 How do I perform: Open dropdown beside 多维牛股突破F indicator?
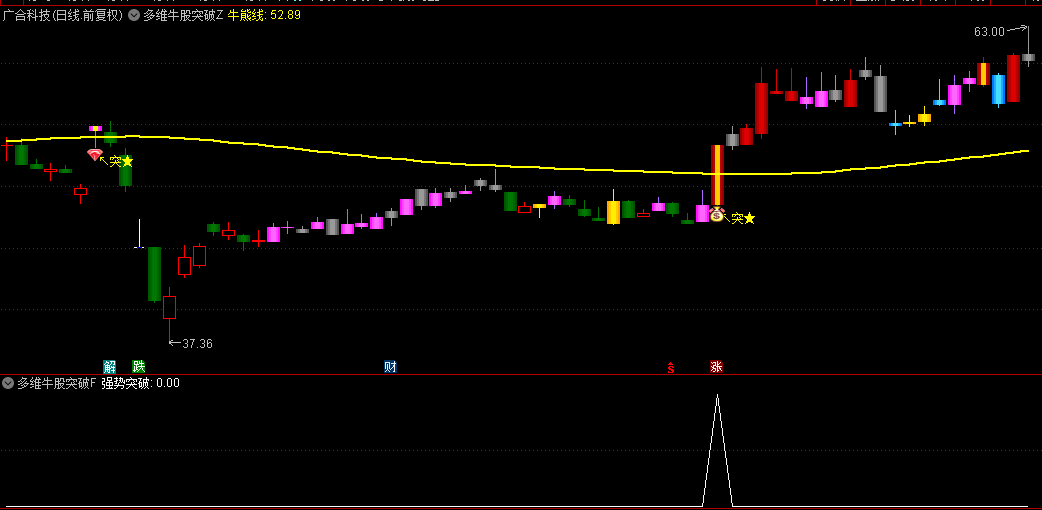pyautogui.click(x=8, y=383)
